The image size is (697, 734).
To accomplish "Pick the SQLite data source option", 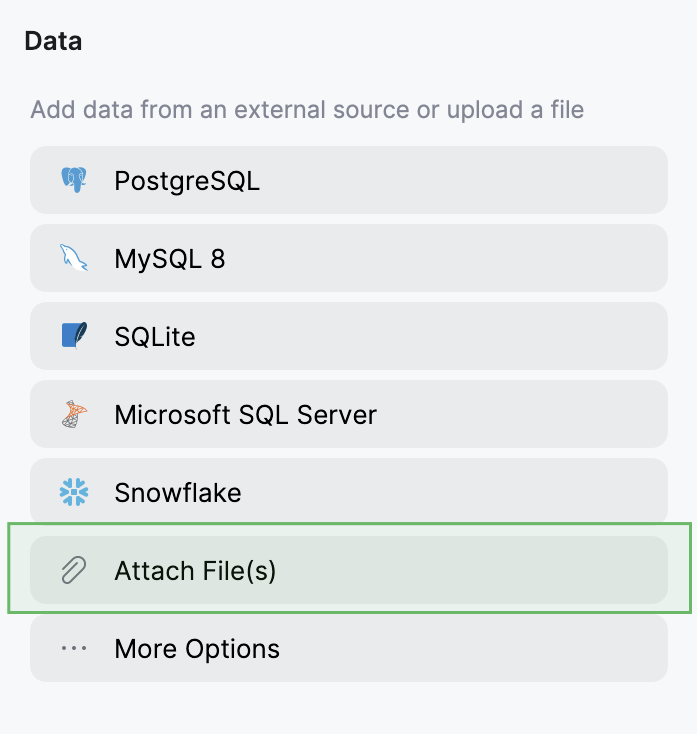I will (348, 336).
